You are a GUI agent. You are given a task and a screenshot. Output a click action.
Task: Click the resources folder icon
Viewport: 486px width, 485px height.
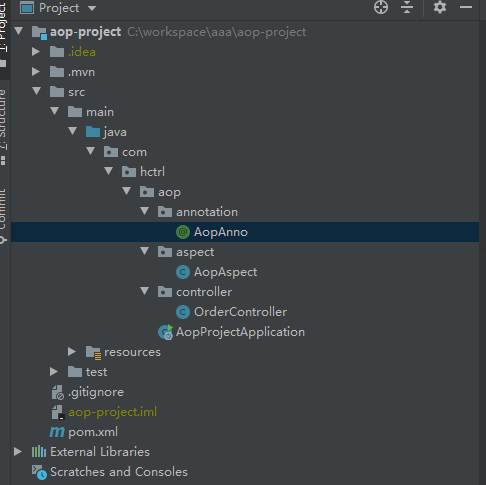pyautogui.click(x=93, y=353)
